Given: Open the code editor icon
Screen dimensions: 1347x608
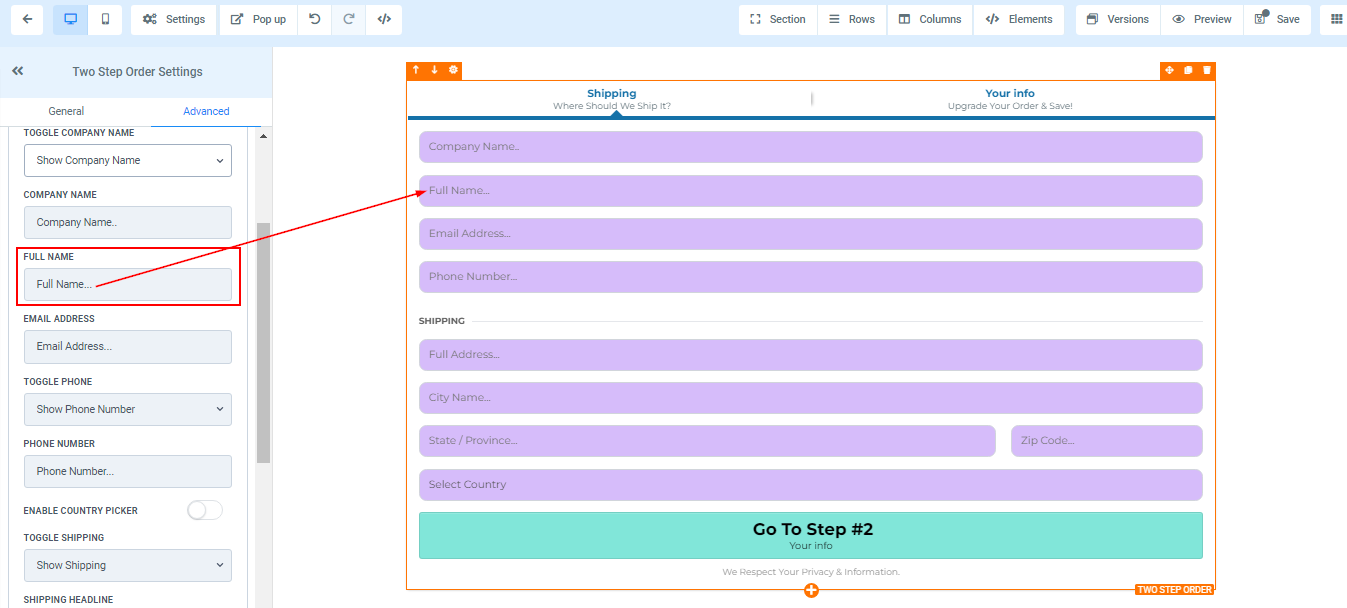Looking at the screenshot, I should (x=384, y=19).
